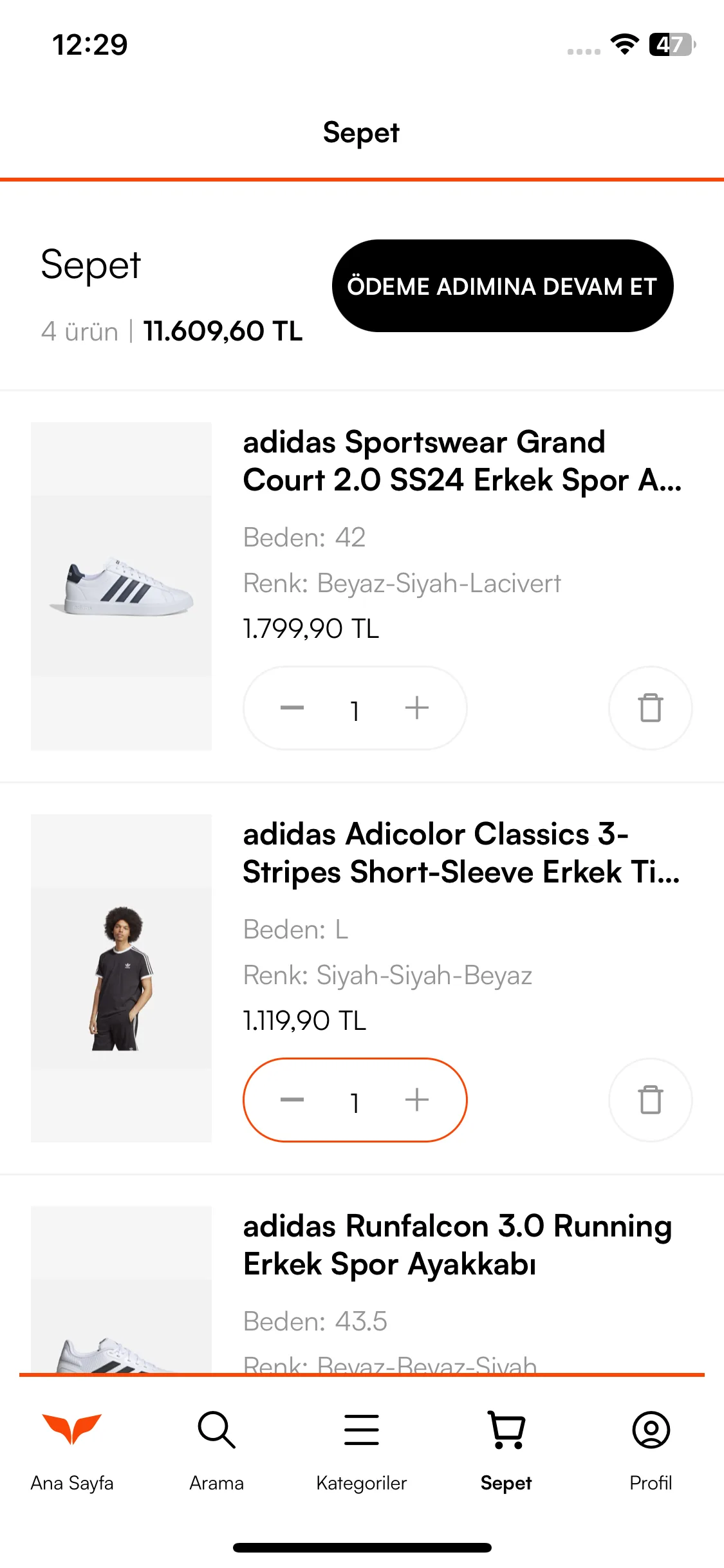Open Adicolor Classics t-shirt product image
Image resolution: width=724 pixels, height=1568 pixels.
[121, 978]
